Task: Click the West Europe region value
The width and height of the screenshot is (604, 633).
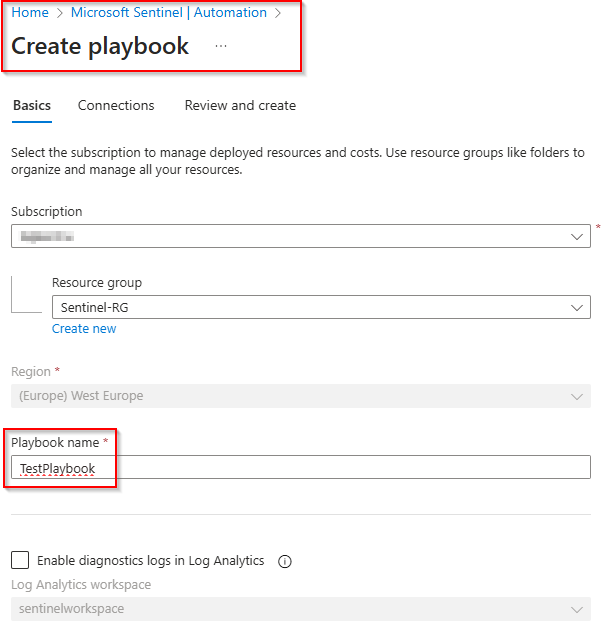Action: click(82, 396)
